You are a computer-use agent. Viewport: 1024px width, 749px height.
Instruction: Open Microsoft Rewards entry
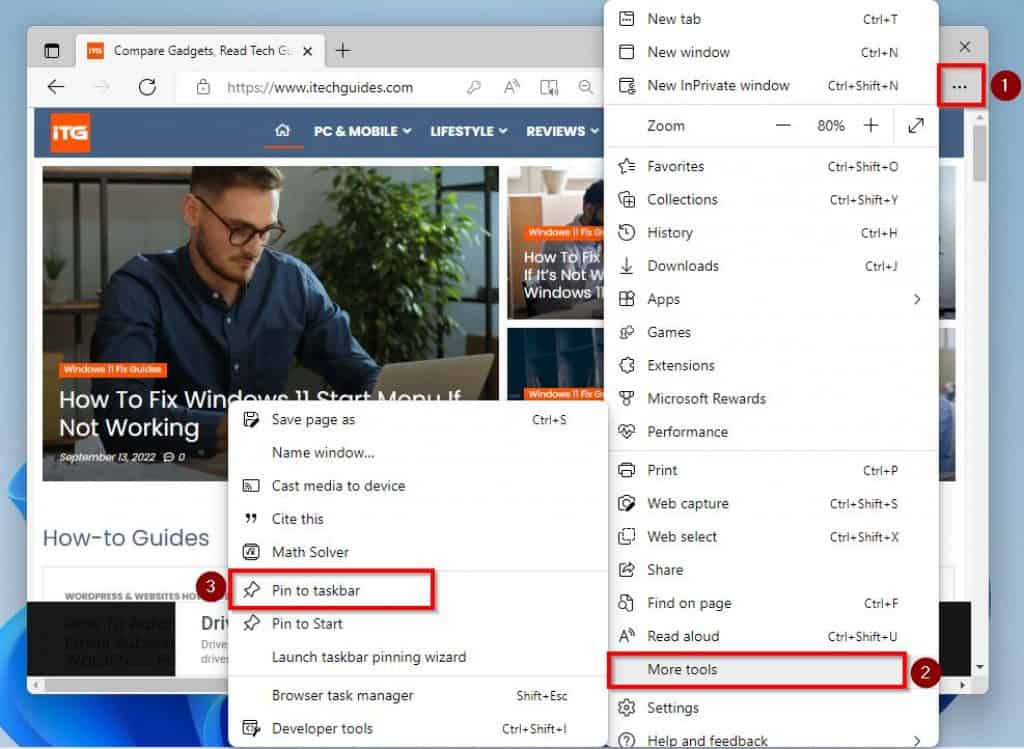pos(771,399)
